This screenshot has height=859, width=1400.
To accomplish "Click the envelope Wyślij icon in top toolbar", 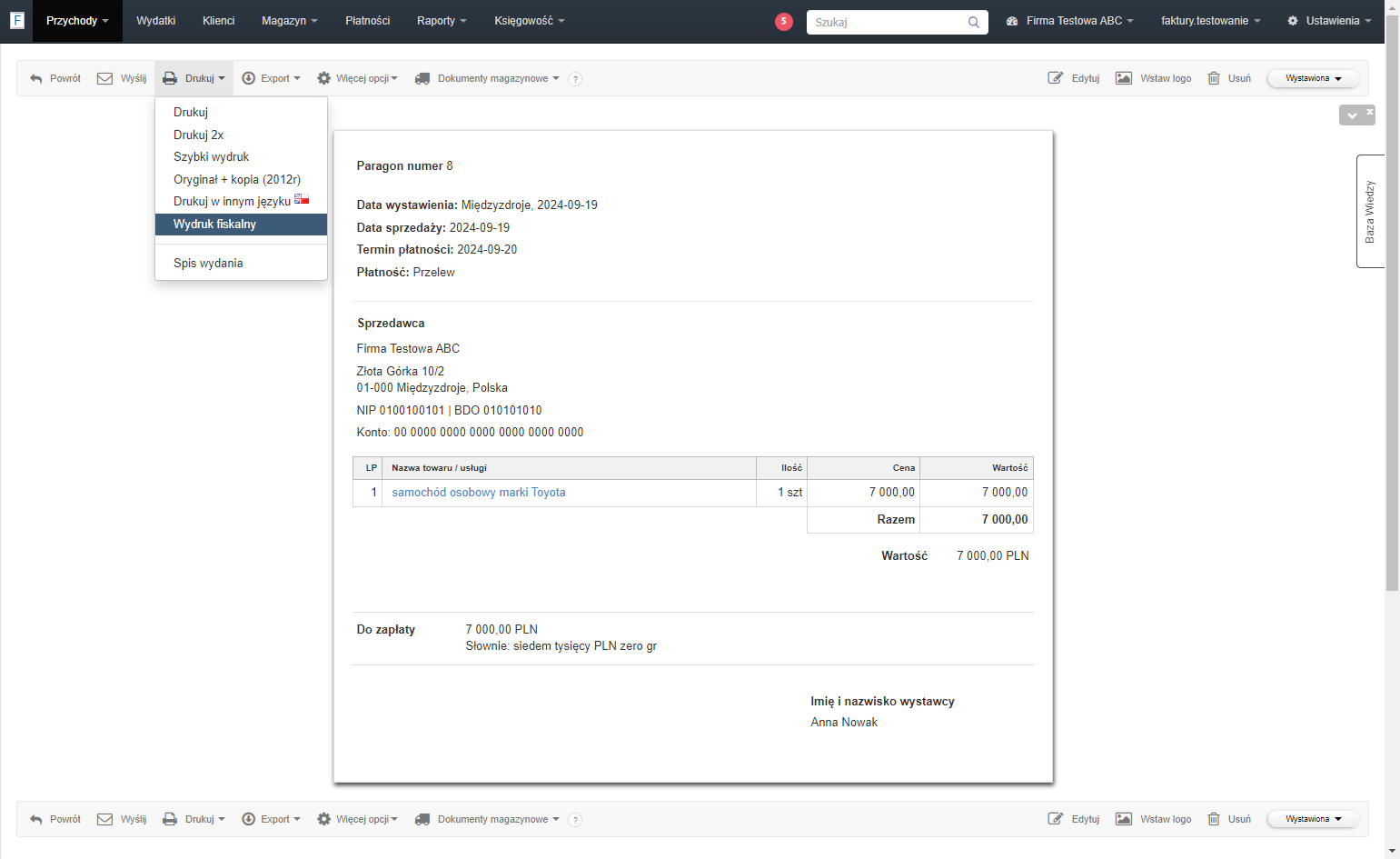I will [x=105, y=79].
